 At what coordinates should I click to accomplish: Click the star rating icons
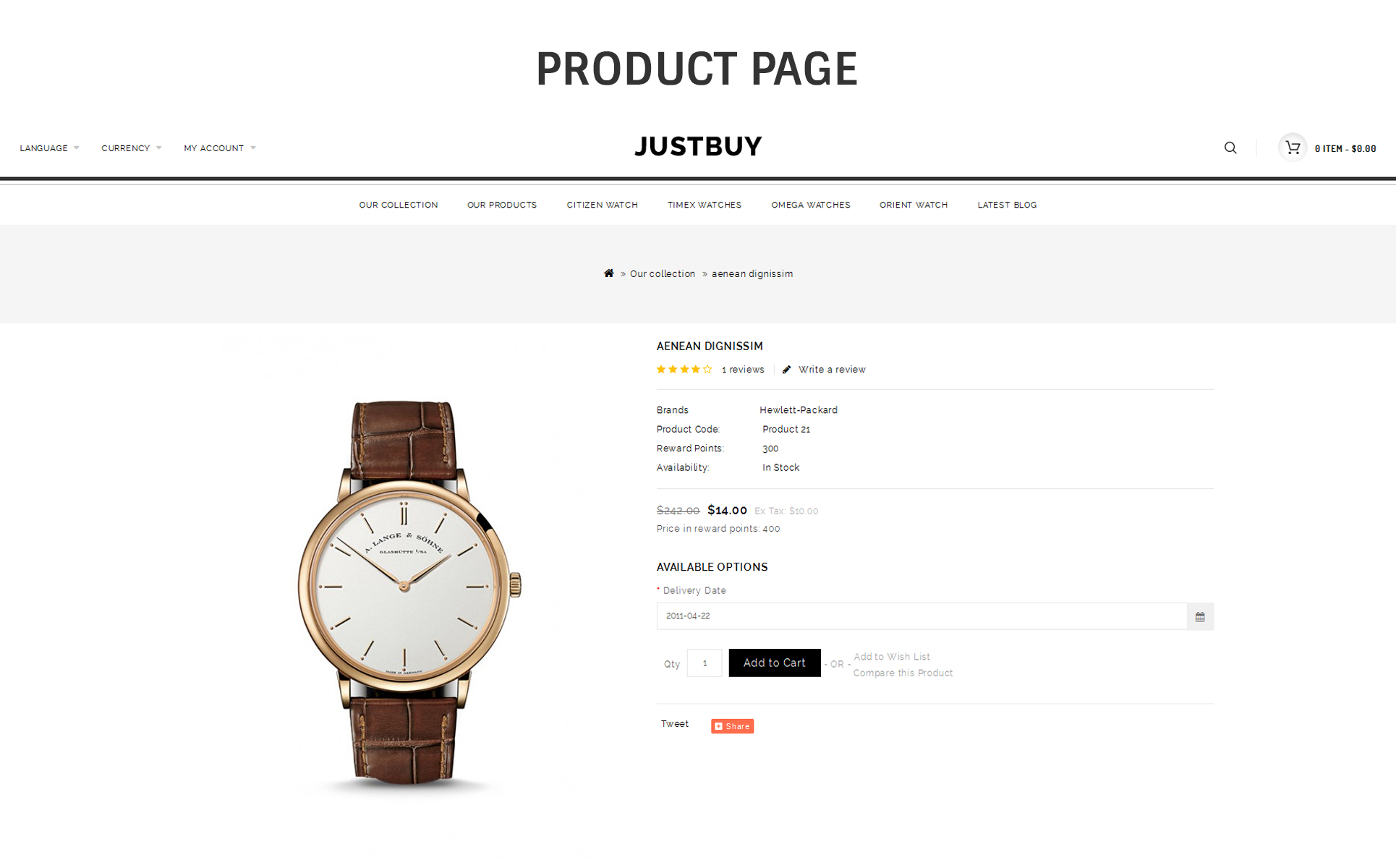[x=684, y=370]
